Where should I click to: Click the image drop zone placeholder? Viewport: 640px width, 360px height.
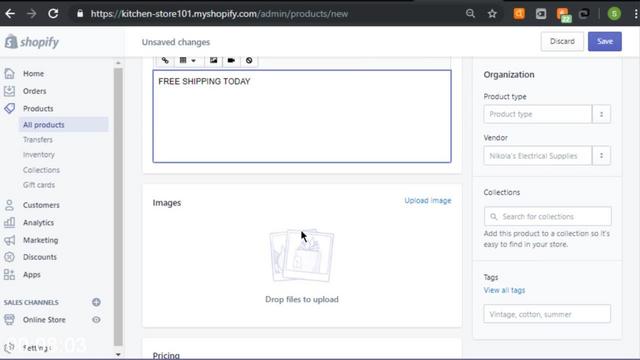[302, 256]
